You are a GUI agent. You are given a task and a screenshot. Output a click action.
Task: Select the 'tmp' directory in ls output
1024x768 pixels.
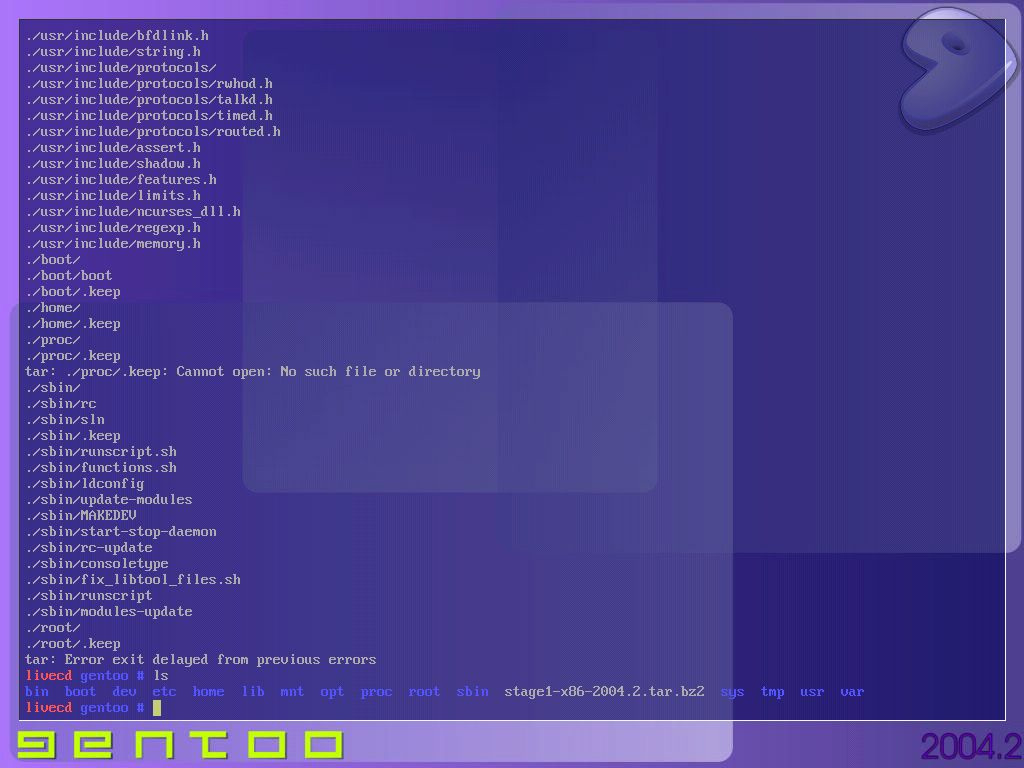tap(773, 692)
